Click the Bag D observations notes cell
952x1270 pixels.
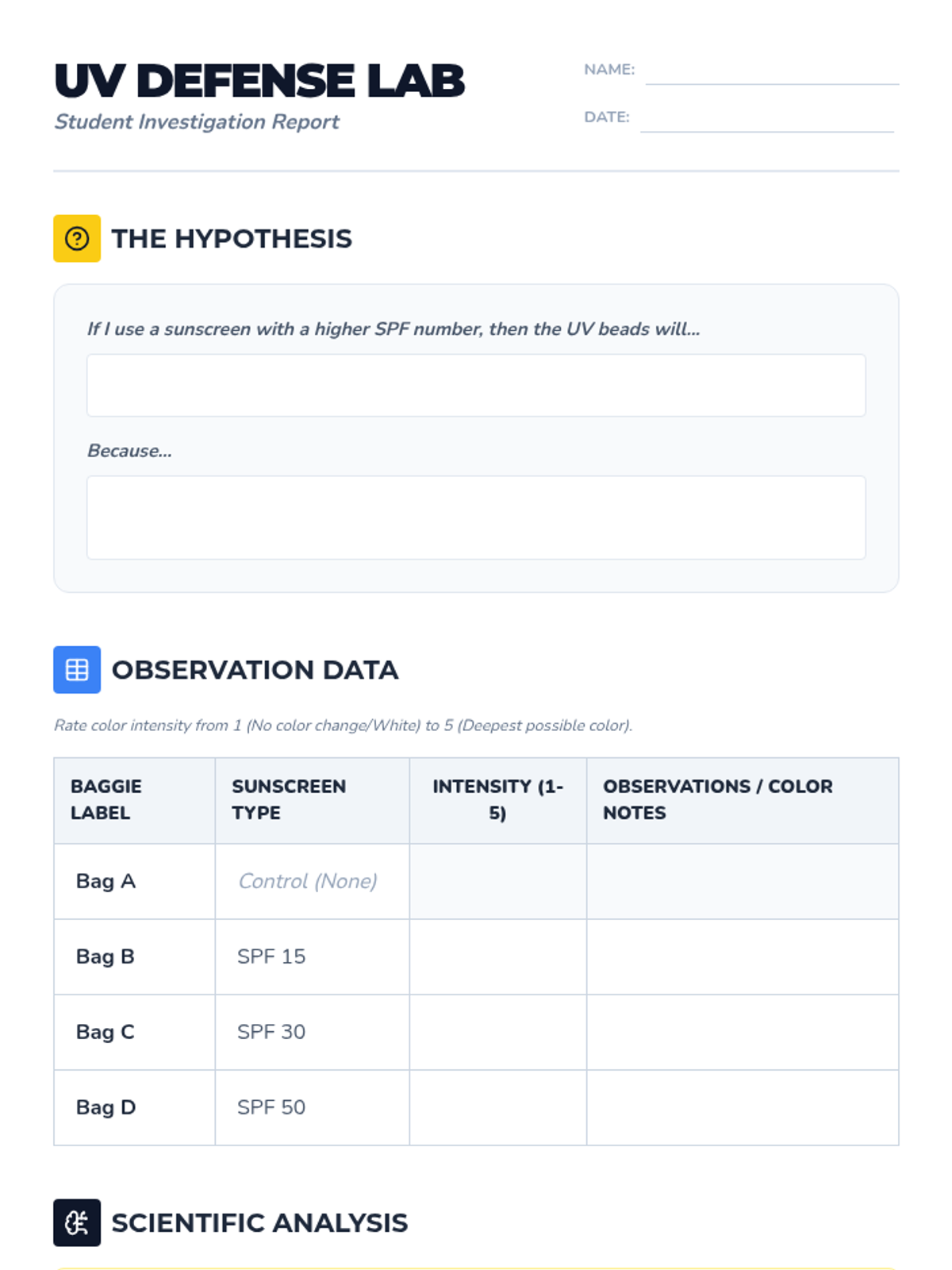tap(743, 1107)
